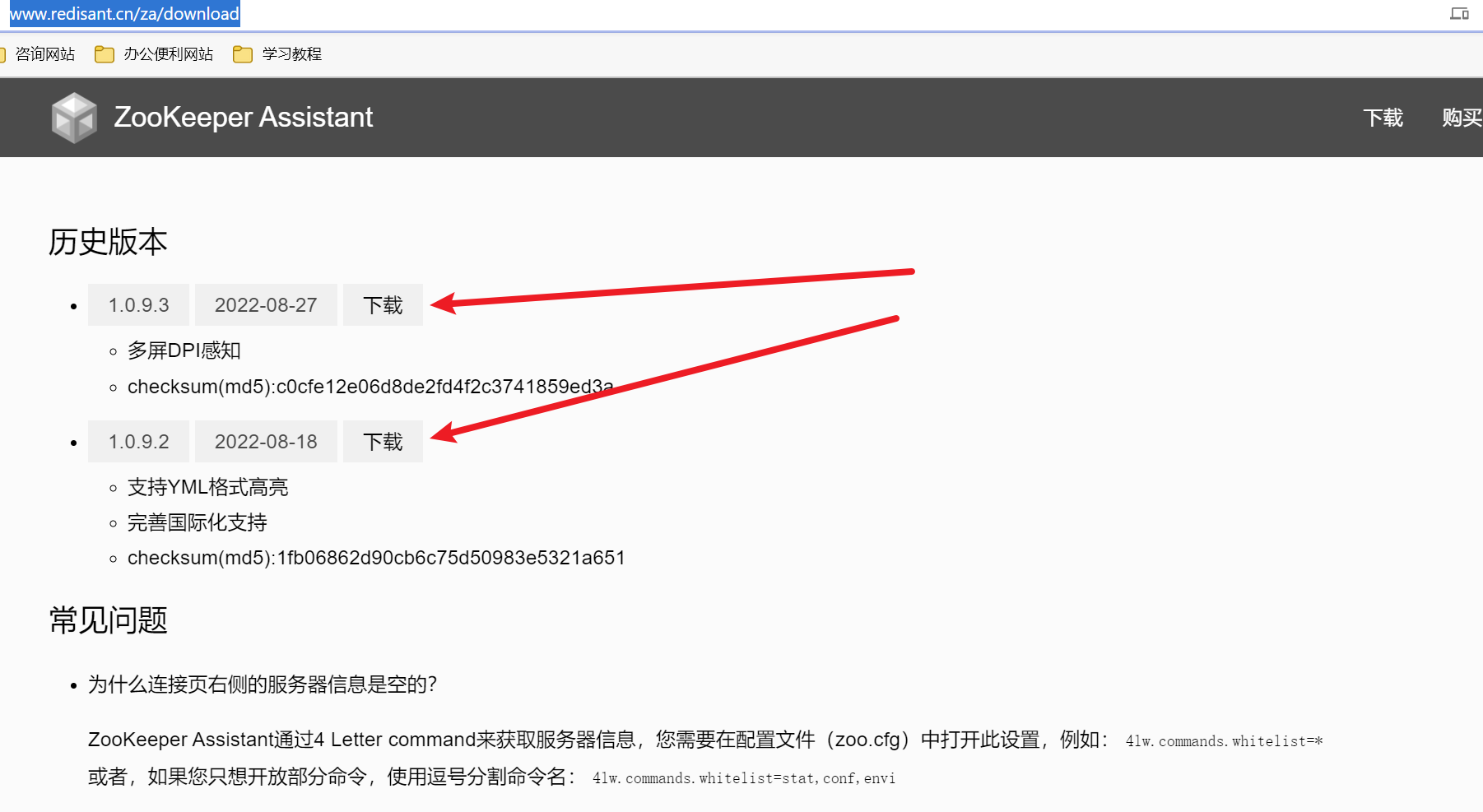Open the 办公便利网站 bookmark folder
1483x812 pixels.
click(154, 54)
